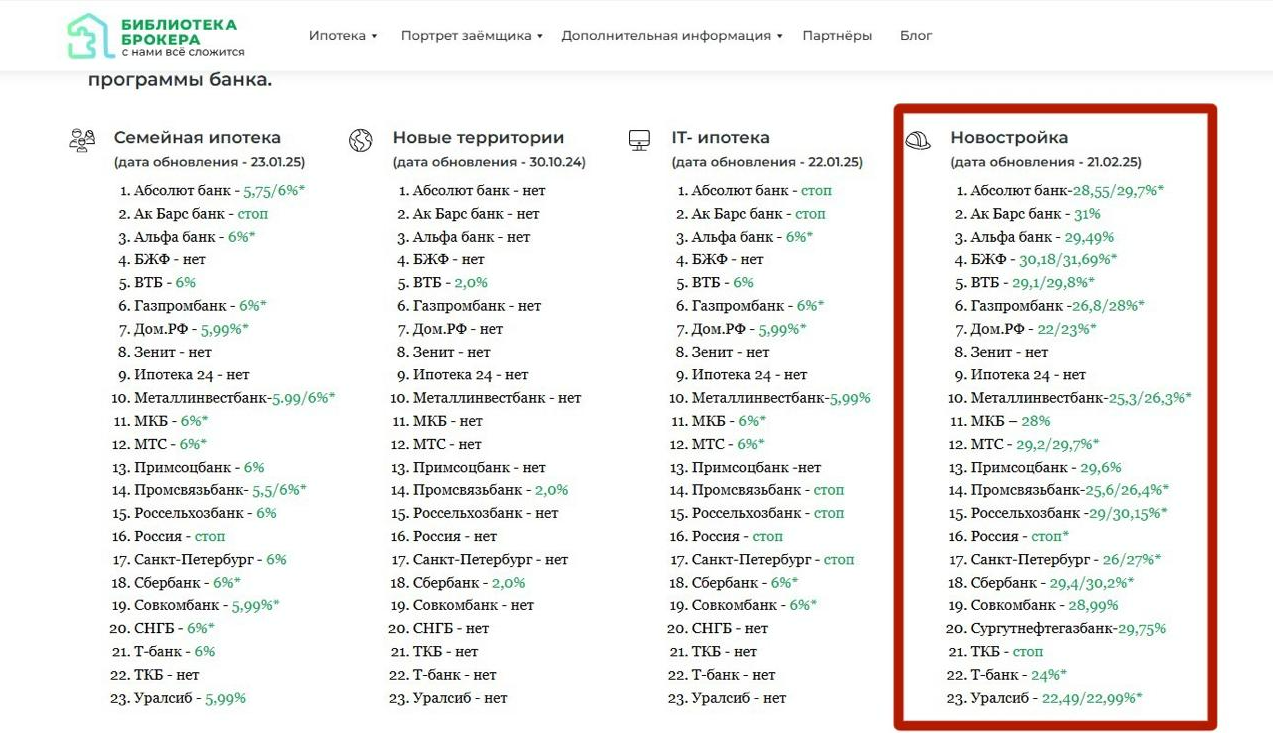The width and height of the screenshot is (1273, 733).
Task: Click the monitor icon beside IT- ипотека
Action: [640, 140]
